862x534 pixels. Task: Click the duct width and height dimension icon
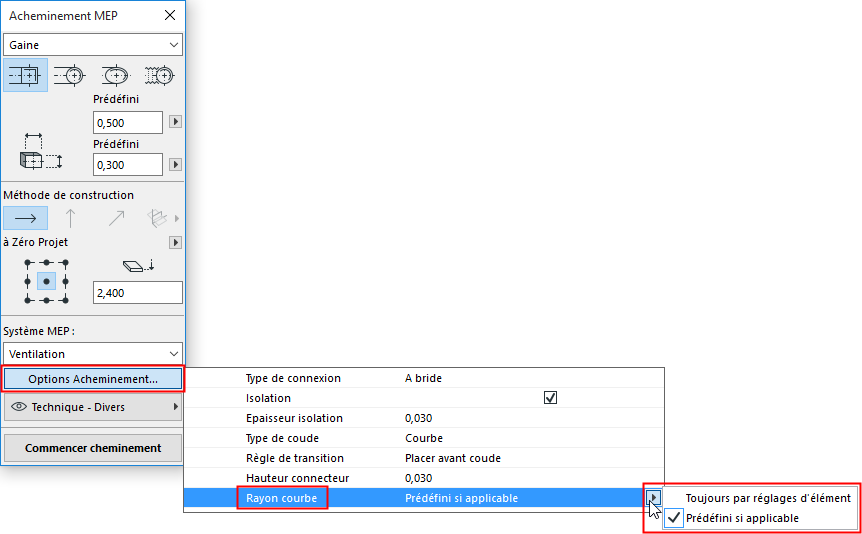click(41, 151)
